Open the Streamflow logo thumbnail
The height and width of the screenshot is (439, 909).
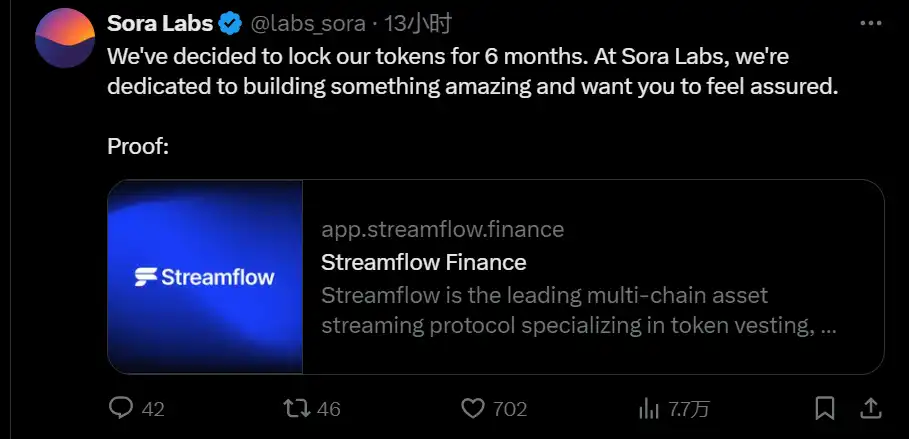click(205, 277)
